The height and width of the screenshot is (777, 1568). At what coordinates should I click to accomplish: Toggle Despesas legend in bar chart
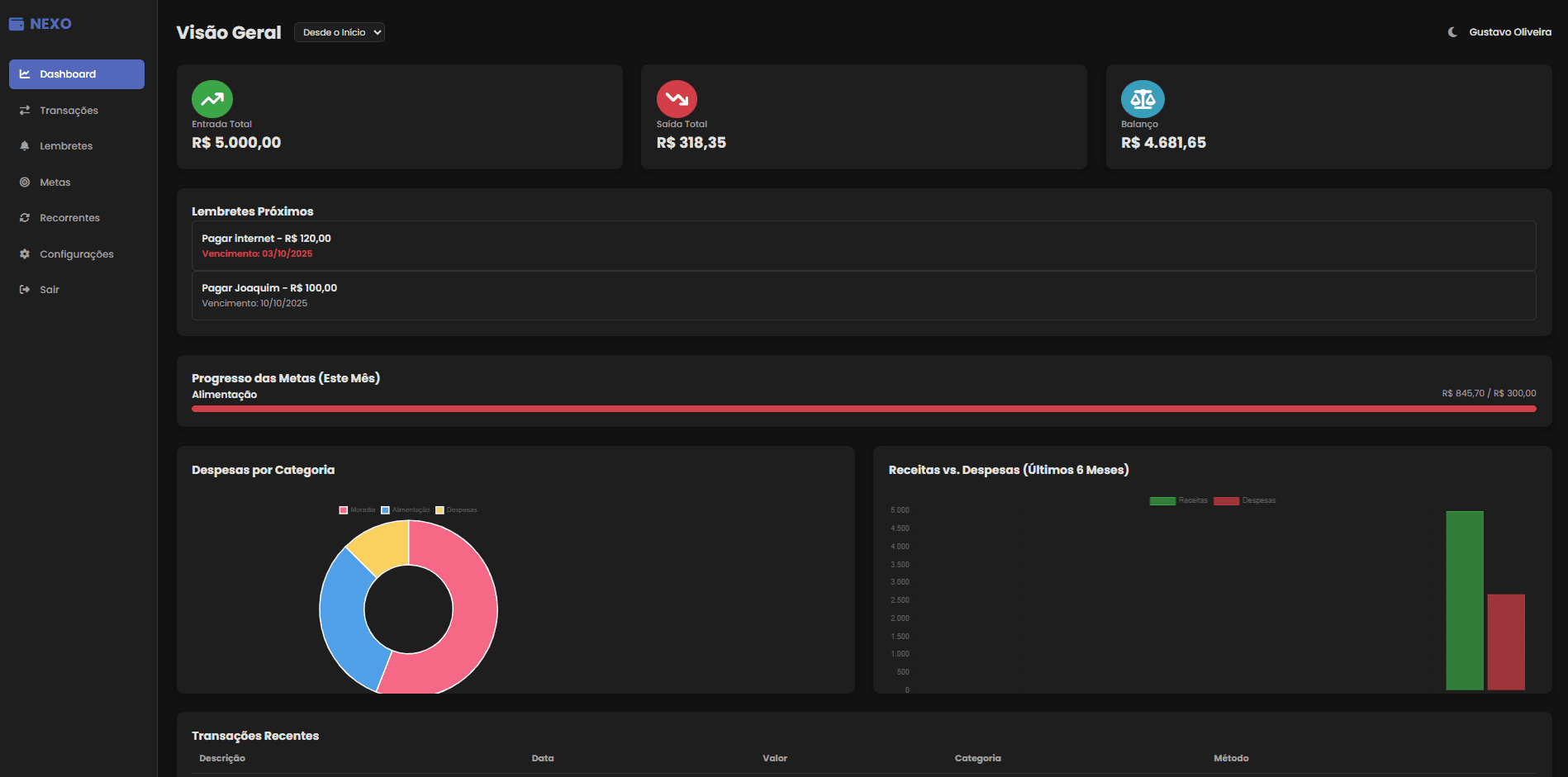[x=1244, y=500]
